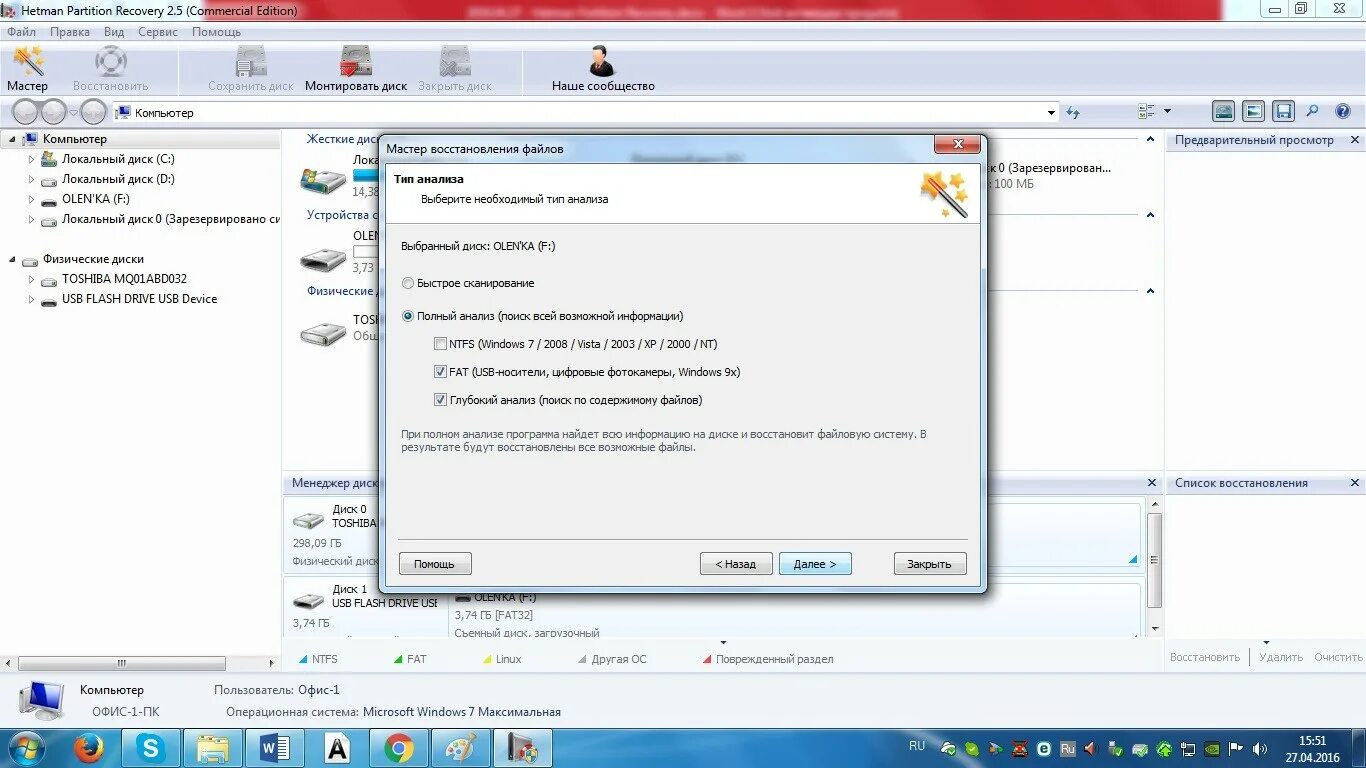Click the NVIDIA tray icon
The image size is (1366, 768).
coord(1211,748)
